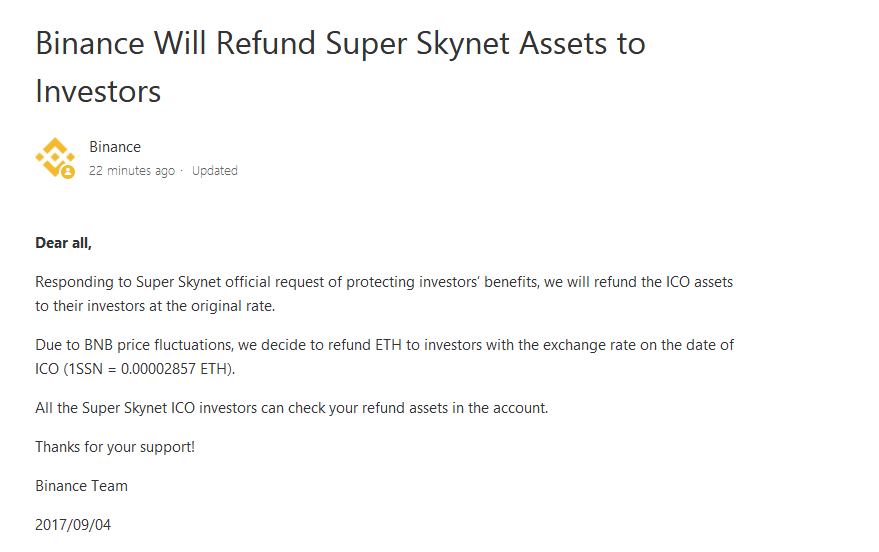Click the Binance logo avatar

(54, 156)
